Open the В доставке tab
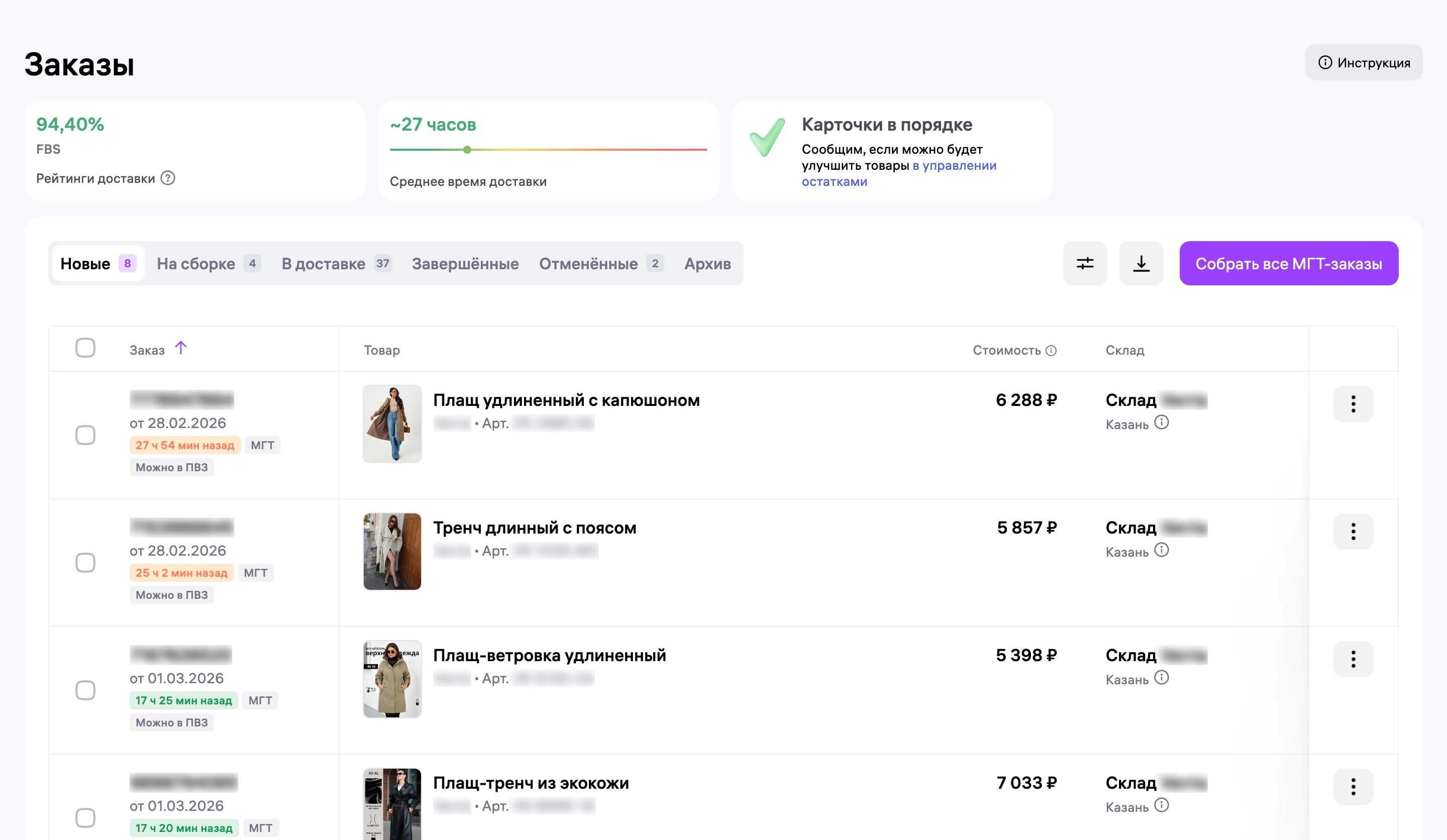Image resolution: width=1447 pixels, height=840 pixels. (x=337, y=264)
